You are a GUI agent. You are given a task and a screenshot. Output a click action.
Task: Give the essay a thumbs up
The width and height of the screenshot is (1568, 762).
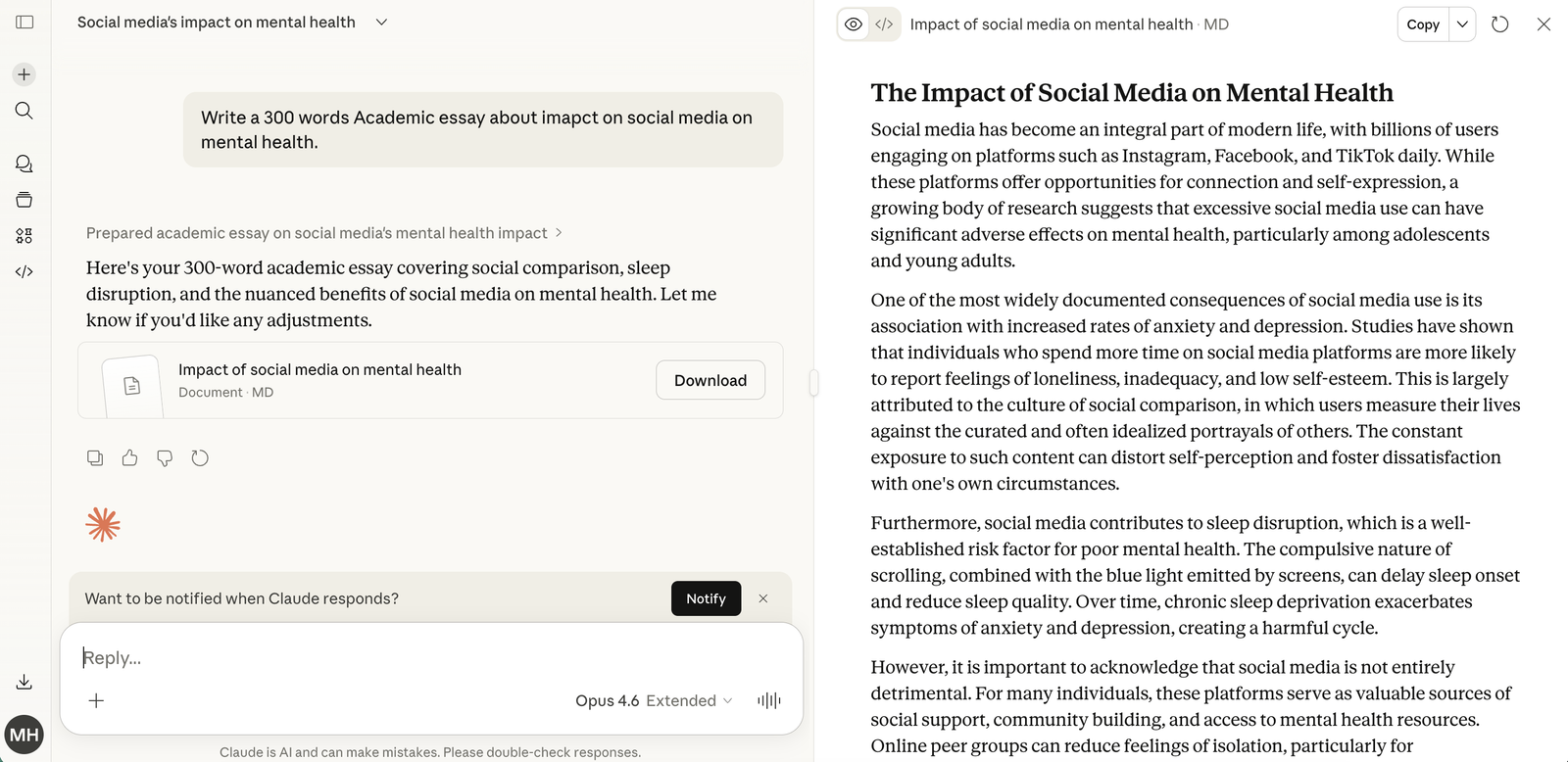pos(129,457)
